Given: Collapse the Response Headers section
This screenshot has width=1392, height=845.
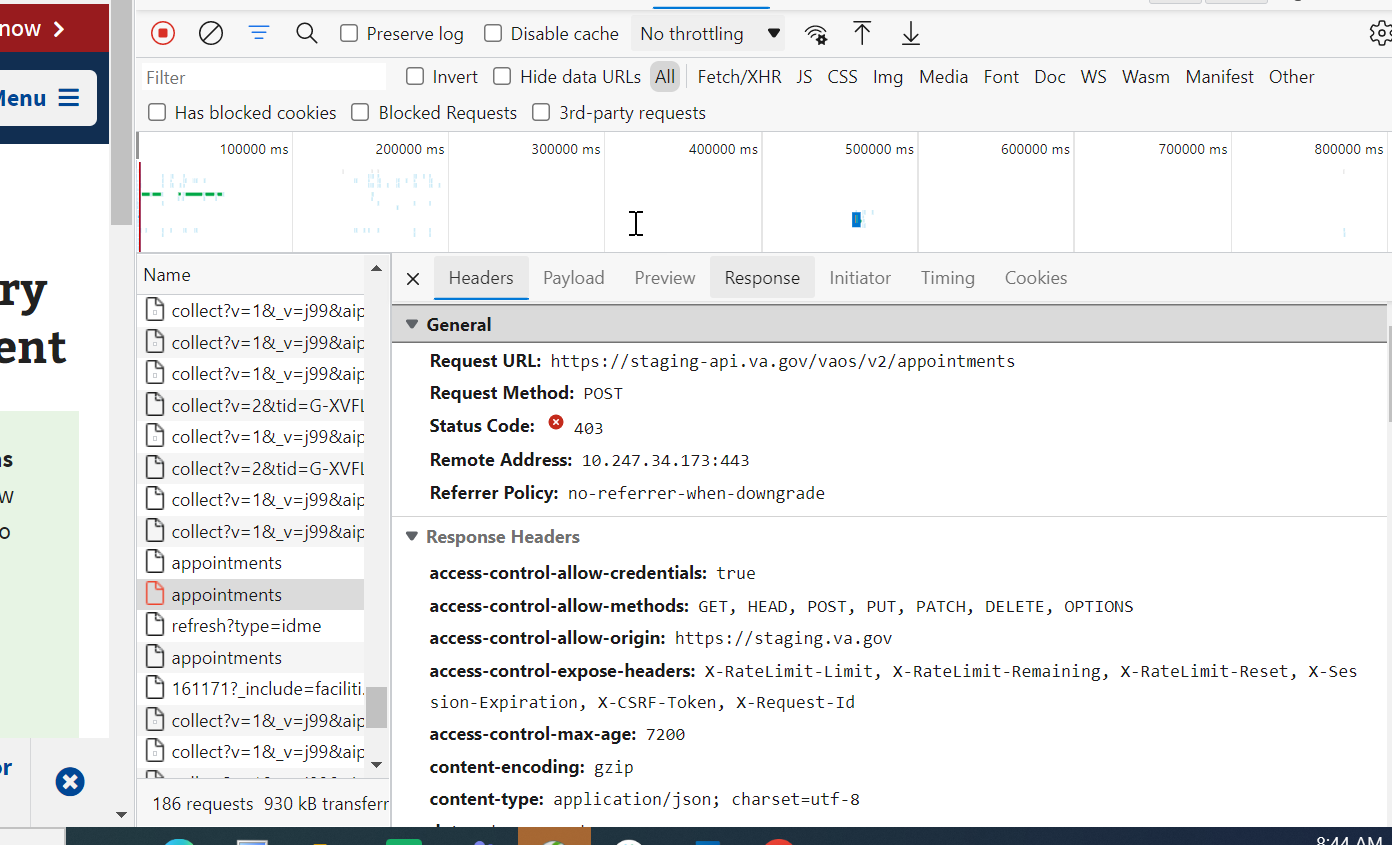Looking at the screenshot, I should click(412, 536).
